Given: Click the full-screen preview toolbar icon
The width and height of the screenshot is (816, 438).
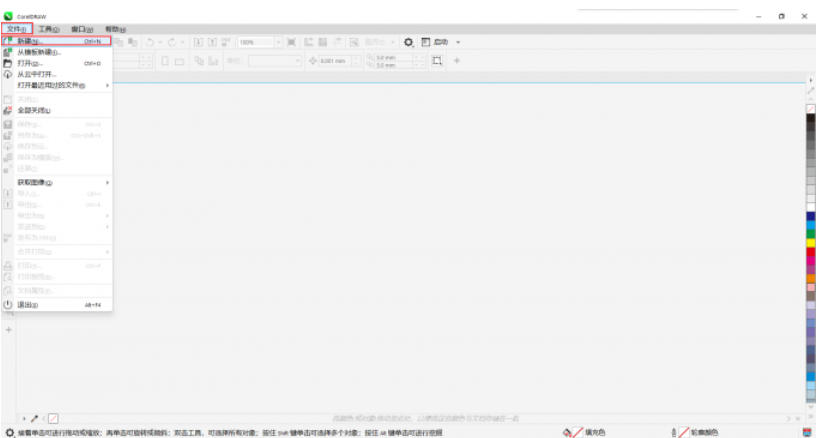Looking at the screenshot, I should tap(291, 42).
